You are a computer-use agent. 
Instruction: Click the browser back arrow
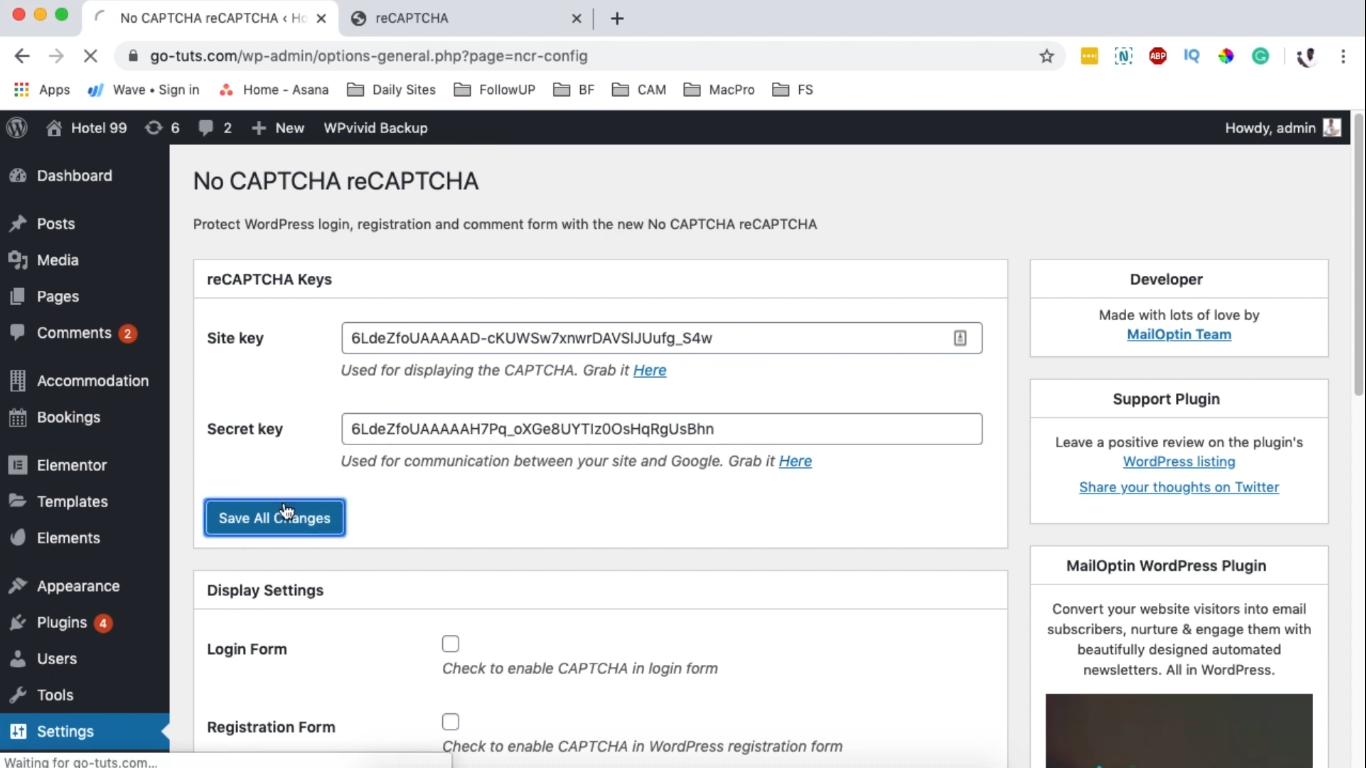[x=22, y=56]
